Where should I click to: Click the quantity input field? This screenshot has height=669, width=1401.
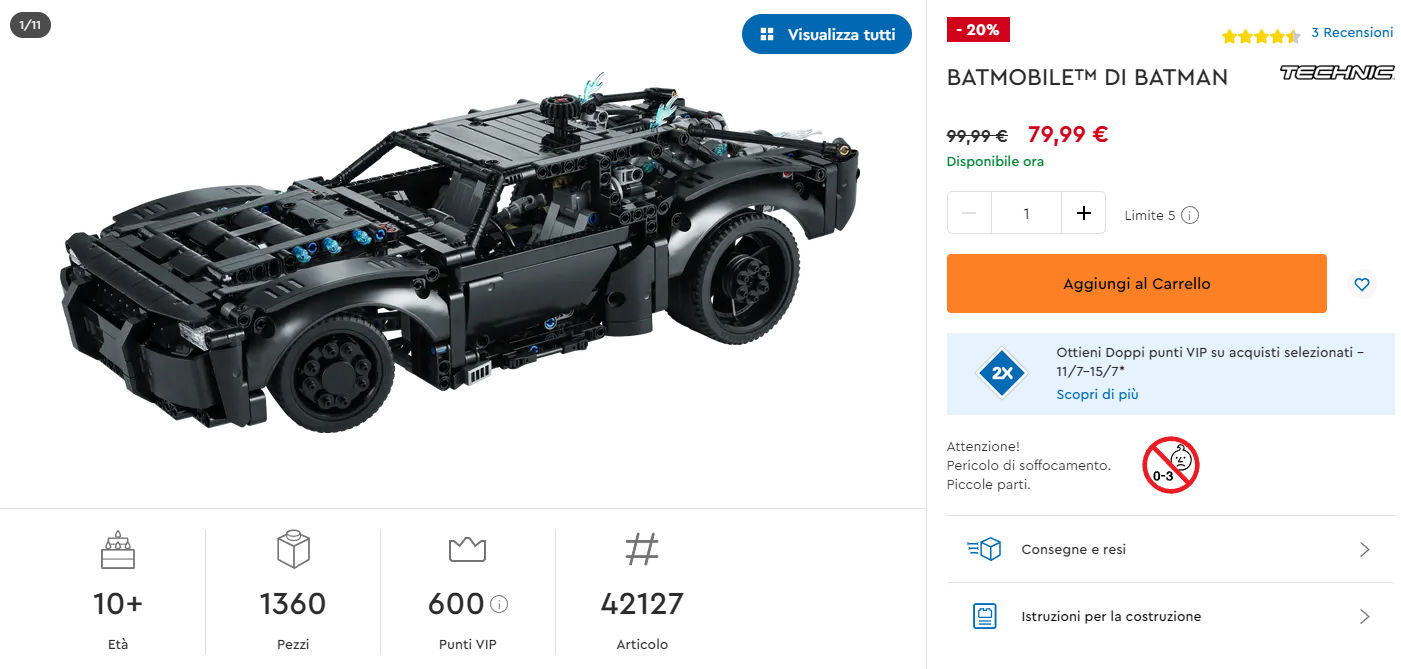click(1026, 213)
